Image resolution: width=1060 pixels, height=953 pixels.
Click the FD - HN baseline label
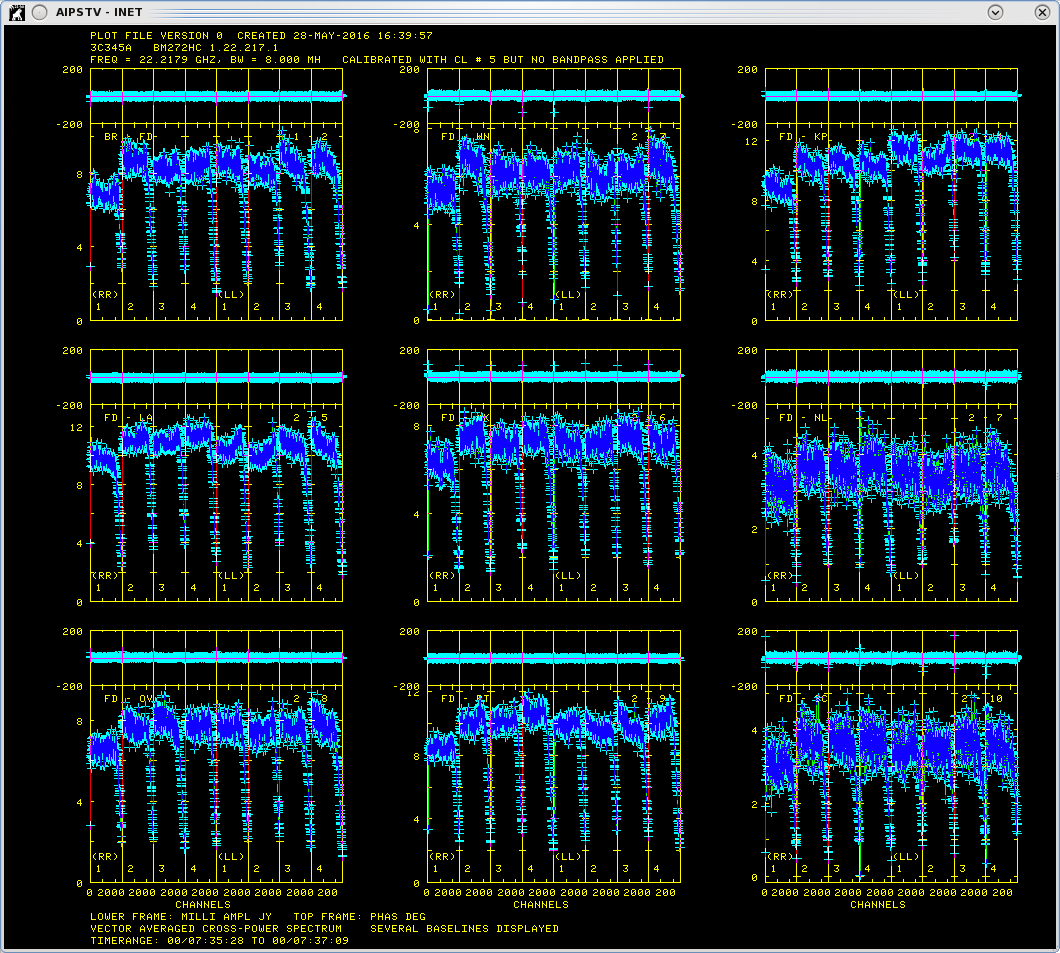(465, 137)
